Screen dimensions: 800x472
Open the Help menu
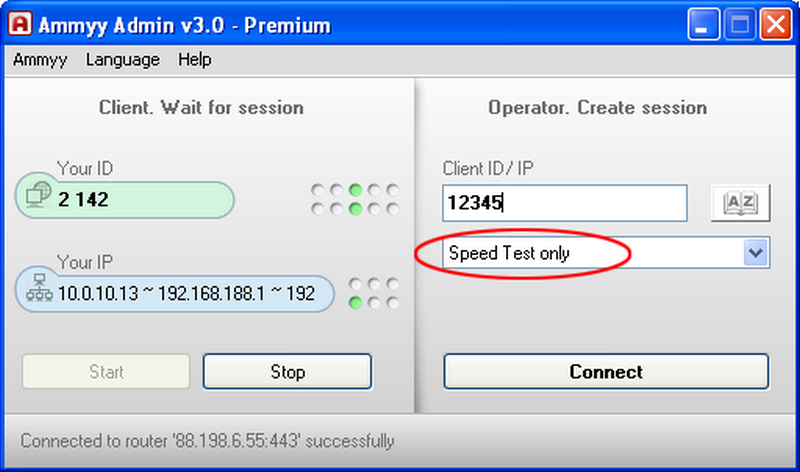coord(194,60)
